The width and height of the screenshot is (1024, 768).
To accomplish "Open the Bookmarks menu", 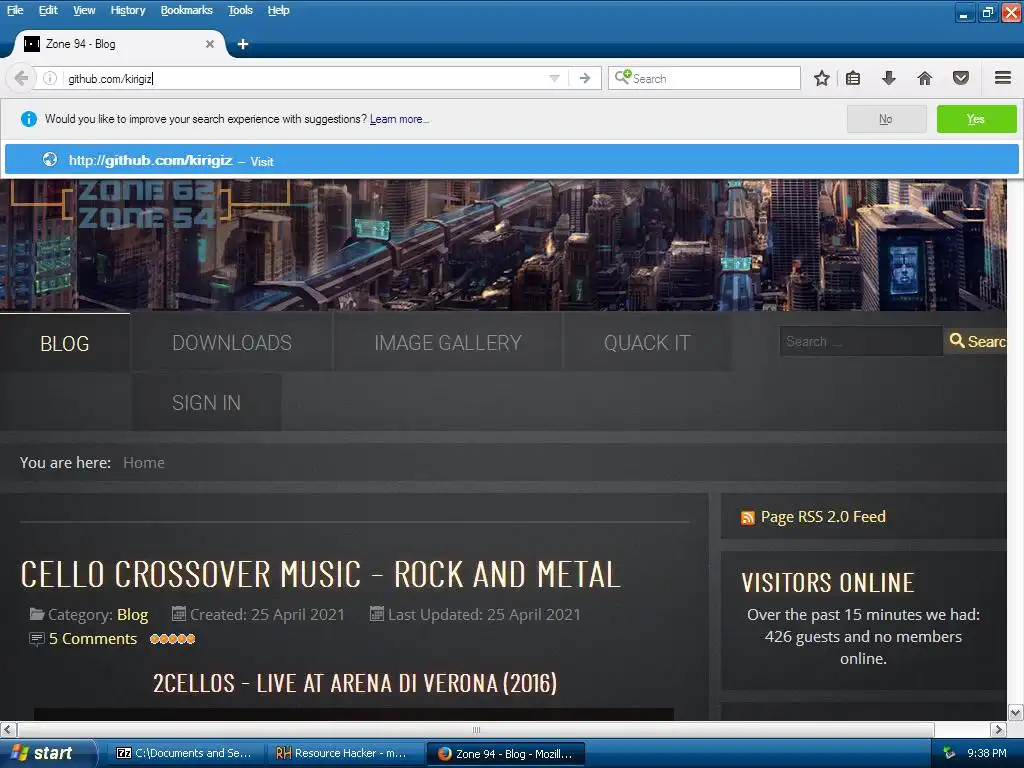I will coord(186,10).
